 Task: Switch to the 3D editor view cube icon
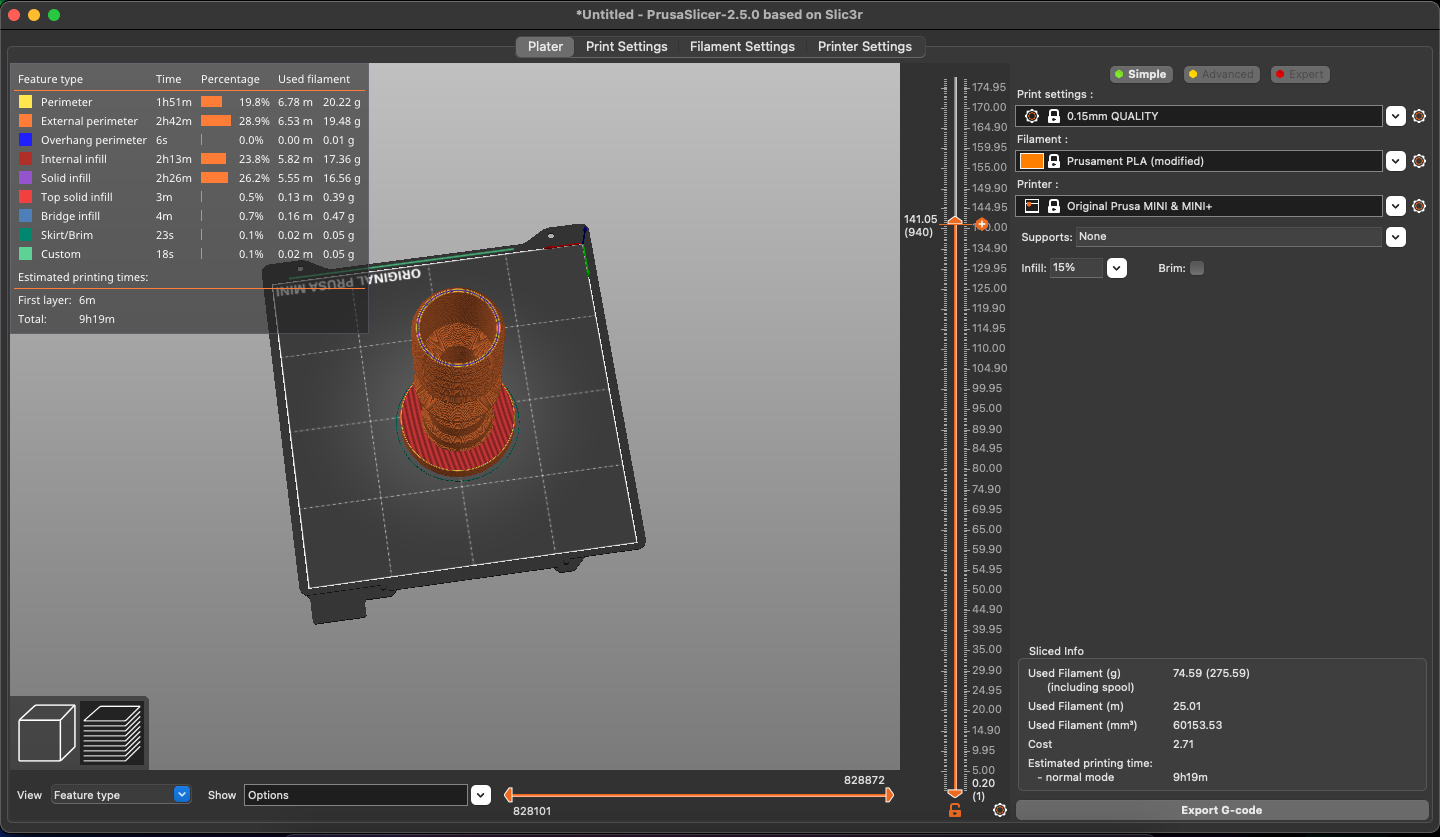[x=47, y=733]
